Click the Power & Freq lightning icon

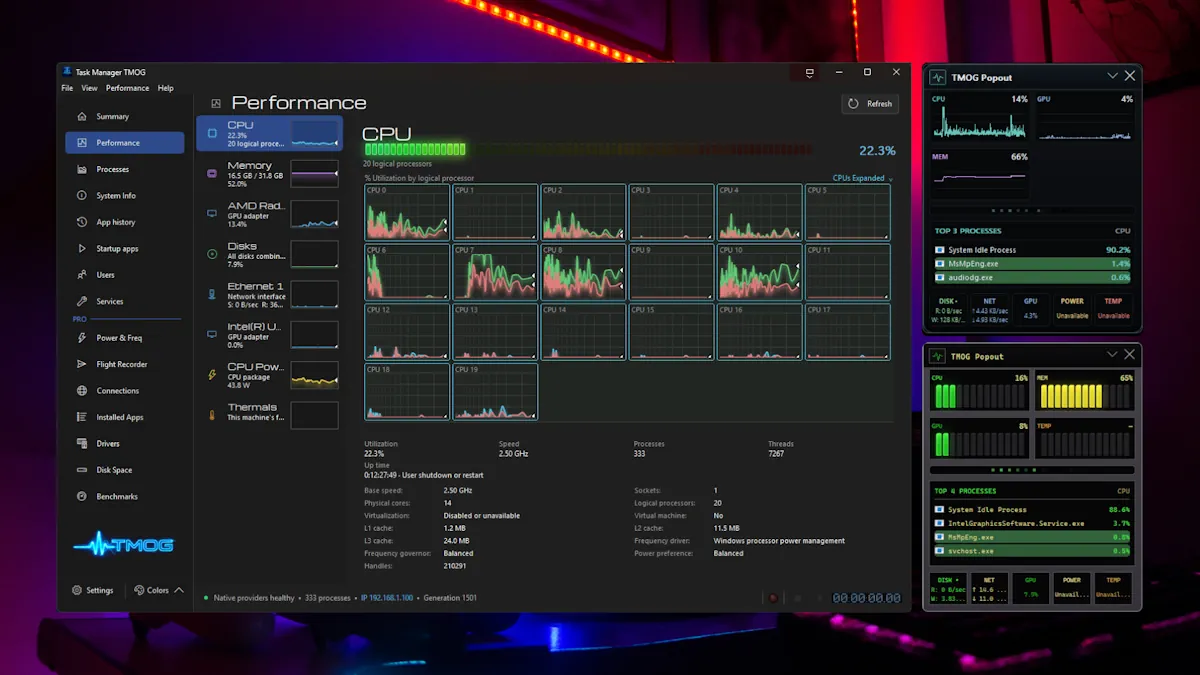click(x=82, y=338)
